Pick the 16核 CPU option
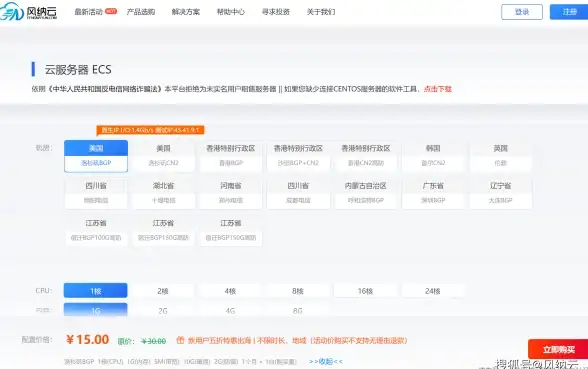The height and width of the screenshot is (369, 588). point(365,291)
